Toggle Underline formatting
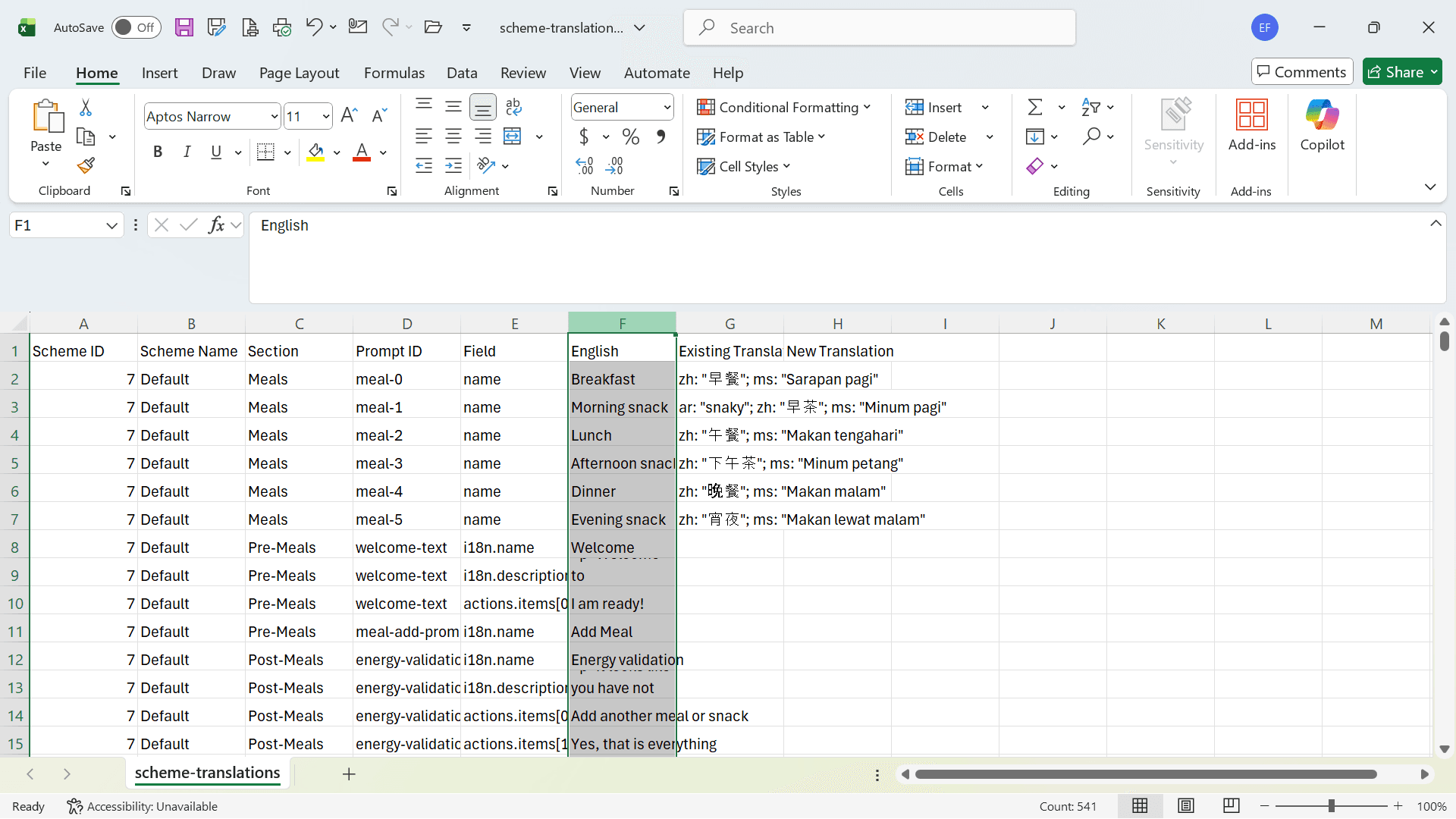1456x819 pixels. click(x=216, y=152)
